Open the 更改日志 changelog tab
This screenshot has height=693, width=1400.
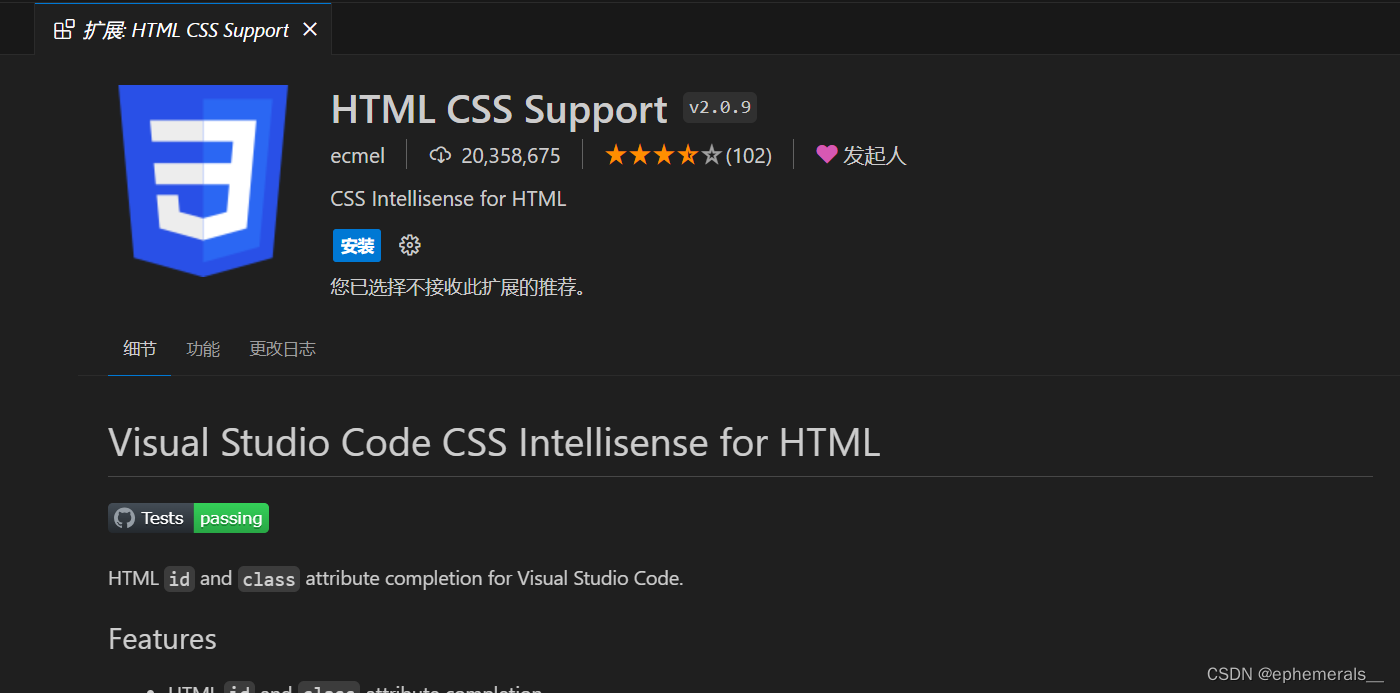282,349
